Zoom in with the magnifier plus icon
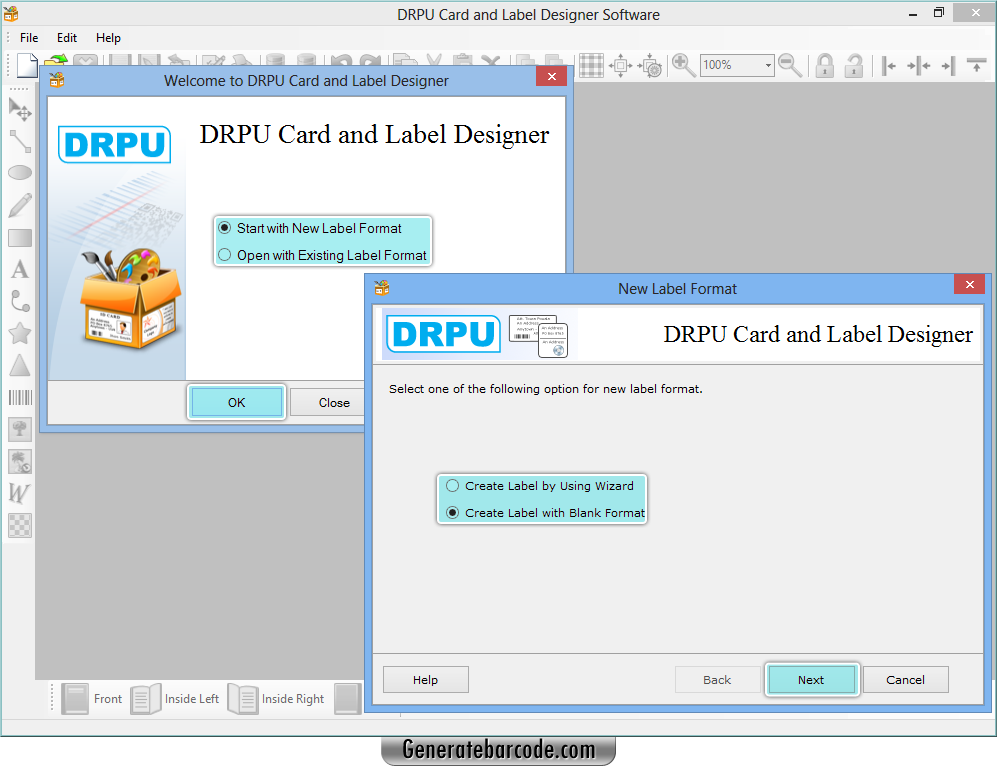 [x=683, y=65]
